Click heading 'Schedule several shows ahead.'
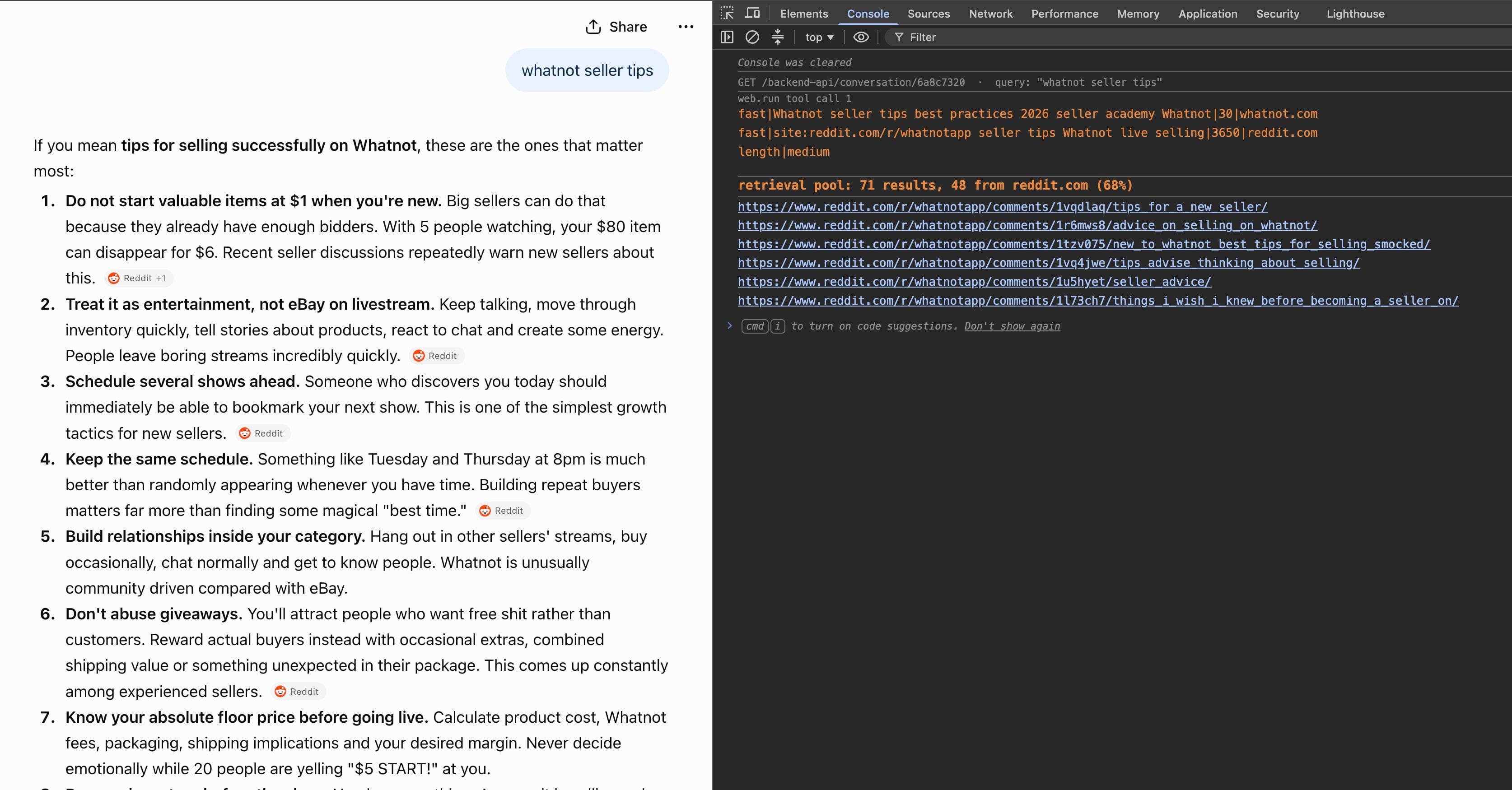The width and height of the screenshot is (1512, 790). [182, 381]
